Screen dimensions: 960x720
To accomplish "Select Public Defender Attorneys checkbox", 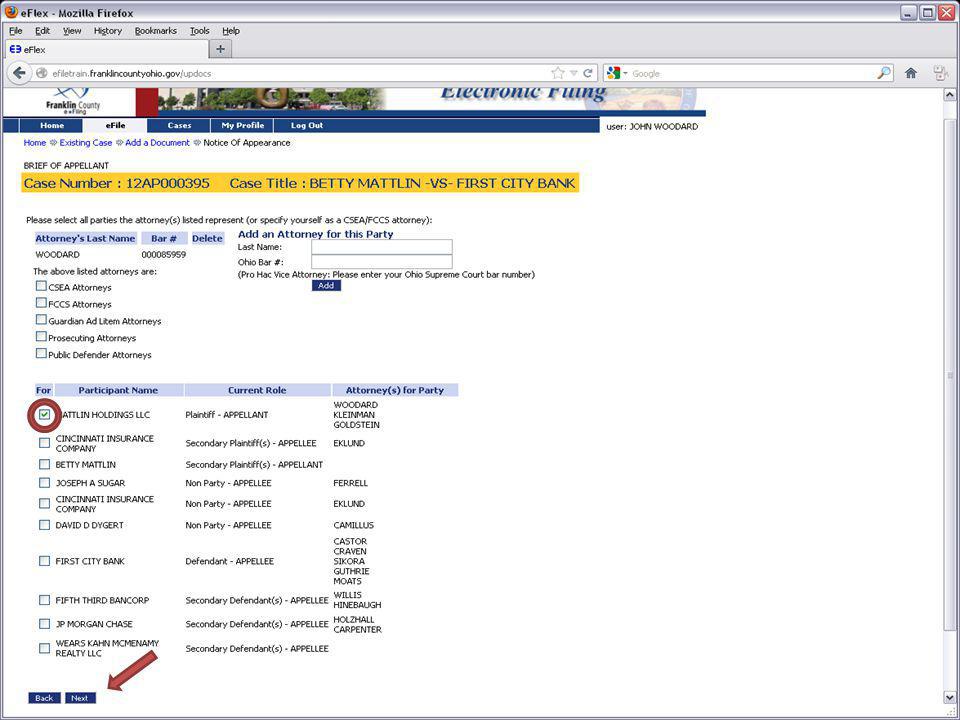I will coord(41,353).
